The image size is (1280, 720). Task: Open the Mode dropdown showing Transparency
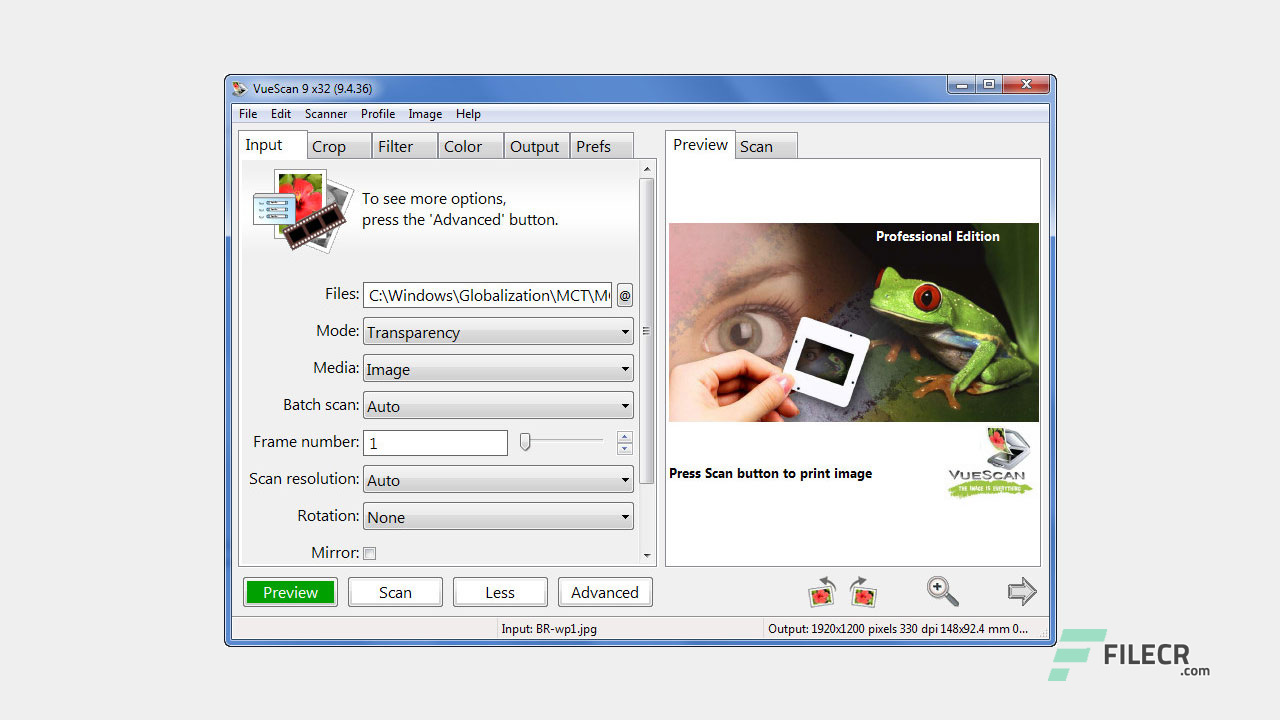point(498,332)
